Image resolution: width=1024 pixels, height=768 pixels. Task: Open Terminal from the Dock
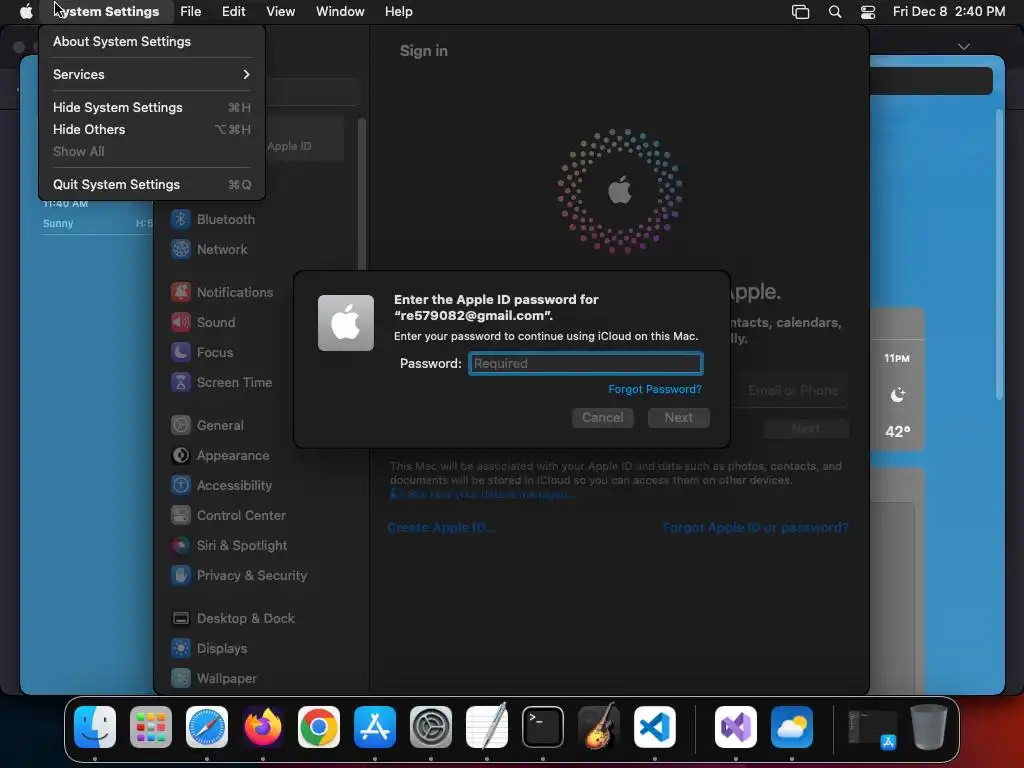pos(543,727)
